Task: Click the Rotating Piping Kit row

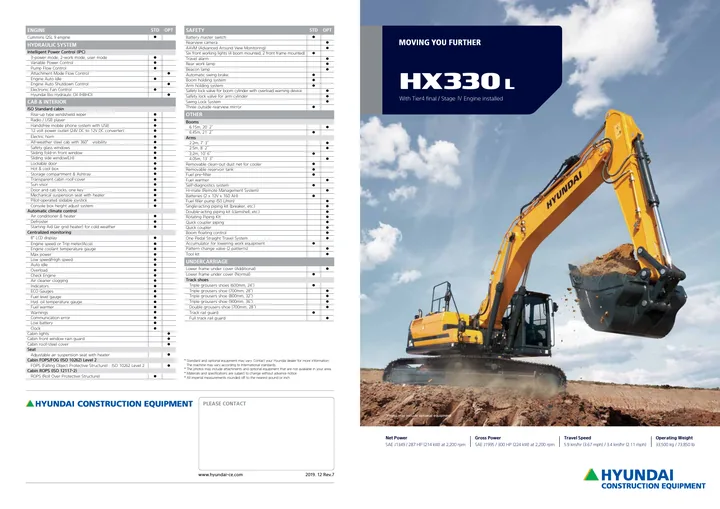Action: pos(259,217)
